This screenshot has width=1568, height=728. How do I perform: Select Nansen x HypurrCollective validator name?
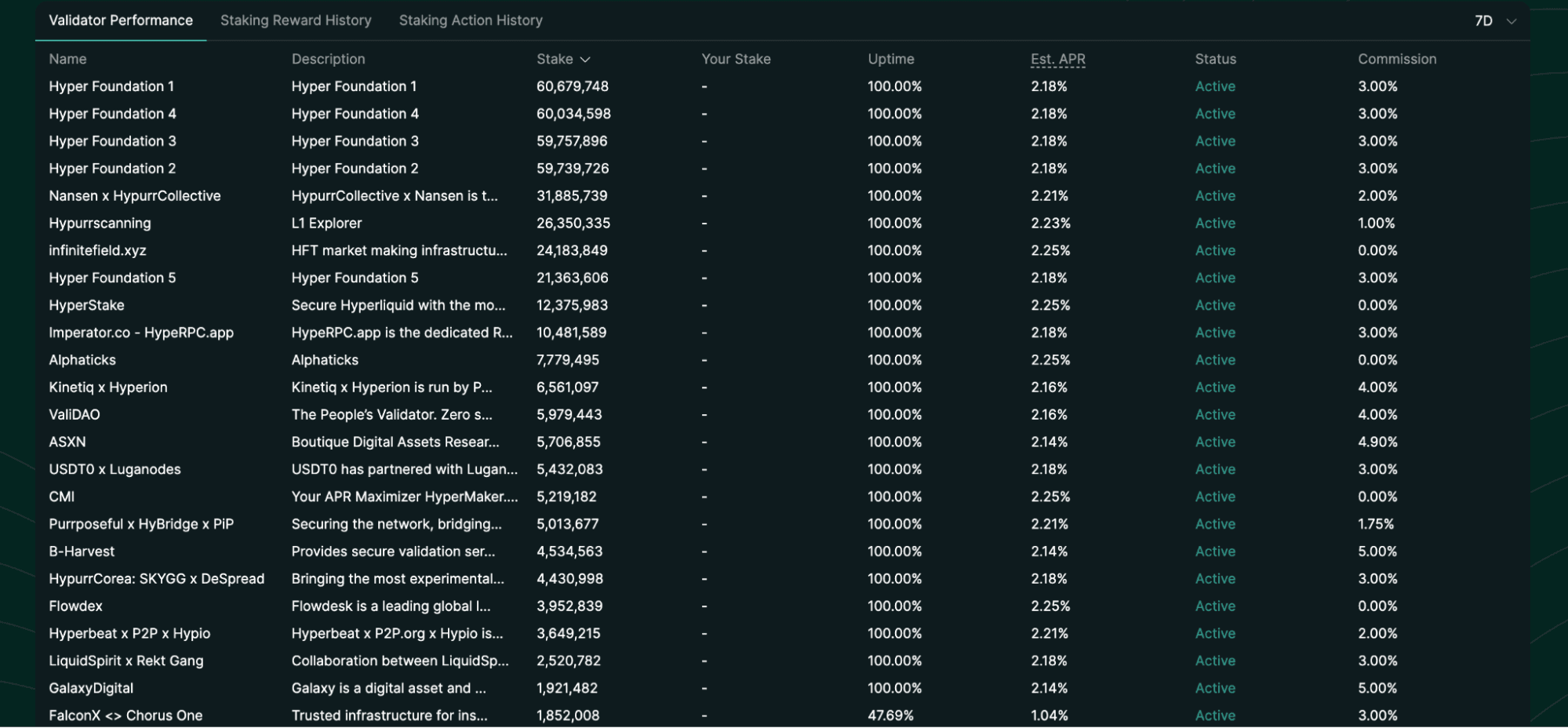[135, 196]
